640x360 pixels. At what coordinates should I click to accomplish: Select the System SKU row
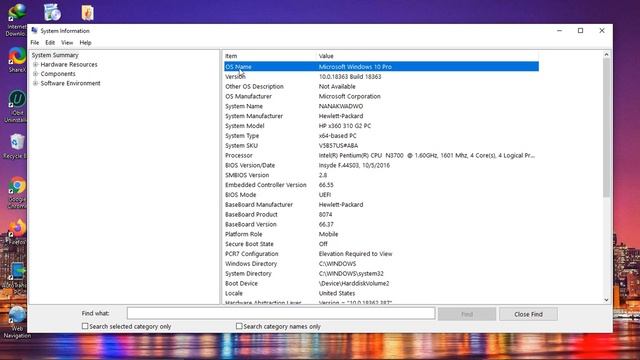381,145
